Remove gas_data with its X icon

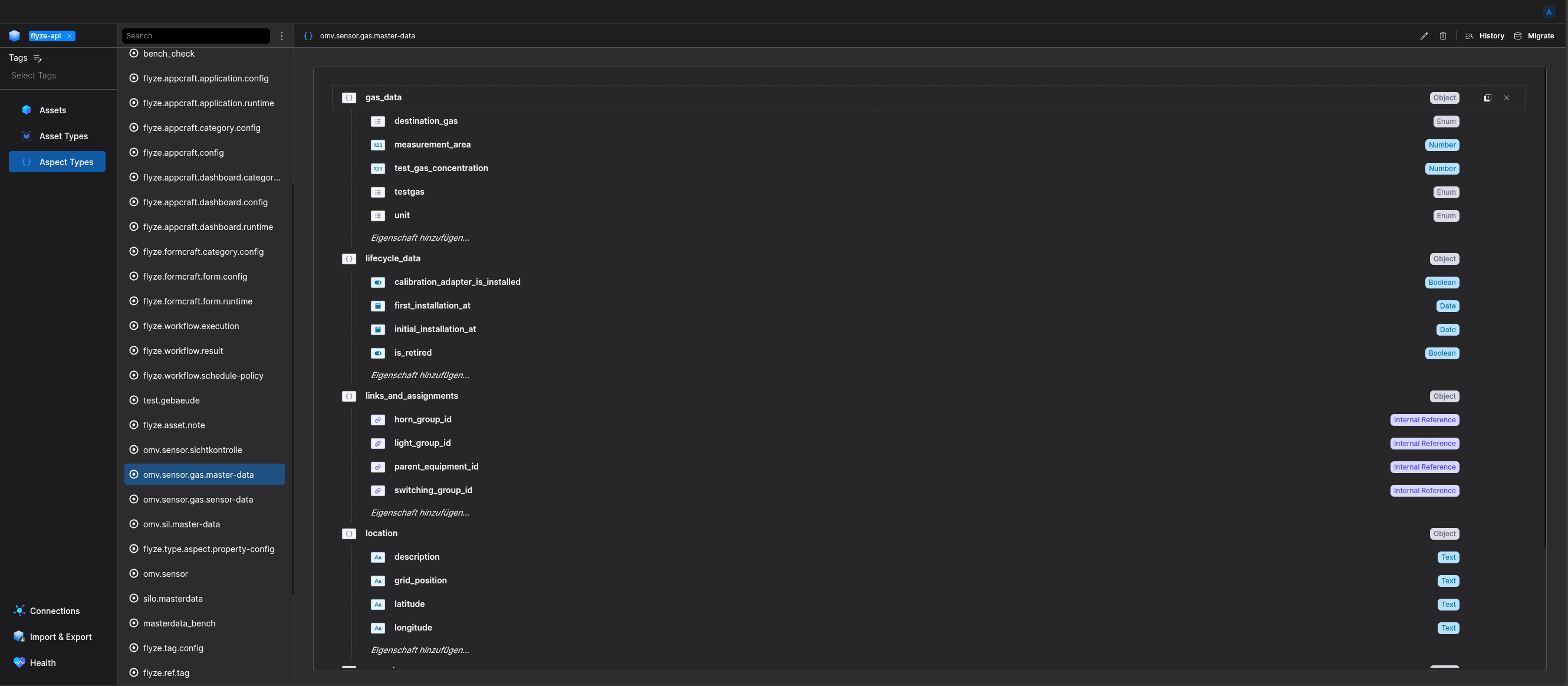click(1507, 98)
